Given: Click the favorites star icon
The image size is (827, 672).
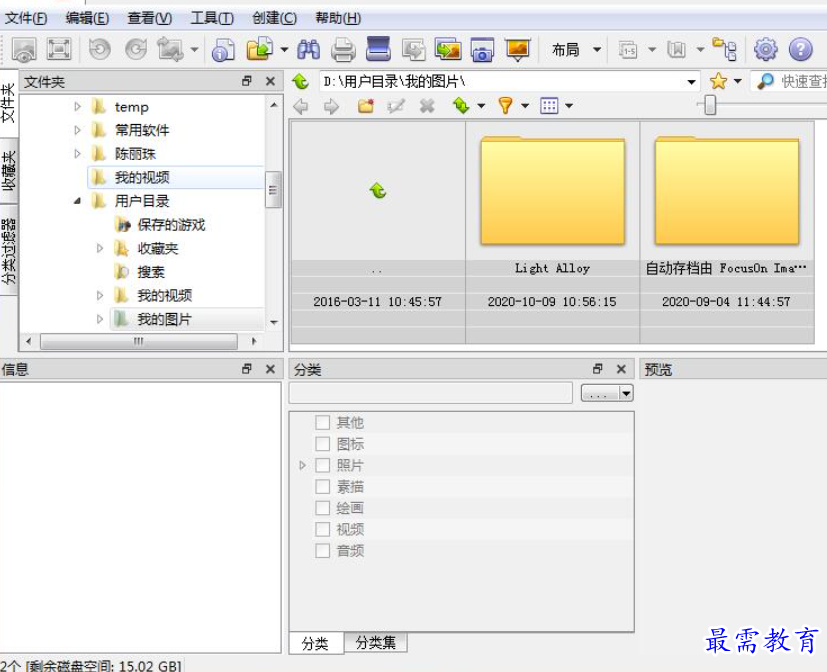Looking at the screenshot, I should click(x=718, y=81).
